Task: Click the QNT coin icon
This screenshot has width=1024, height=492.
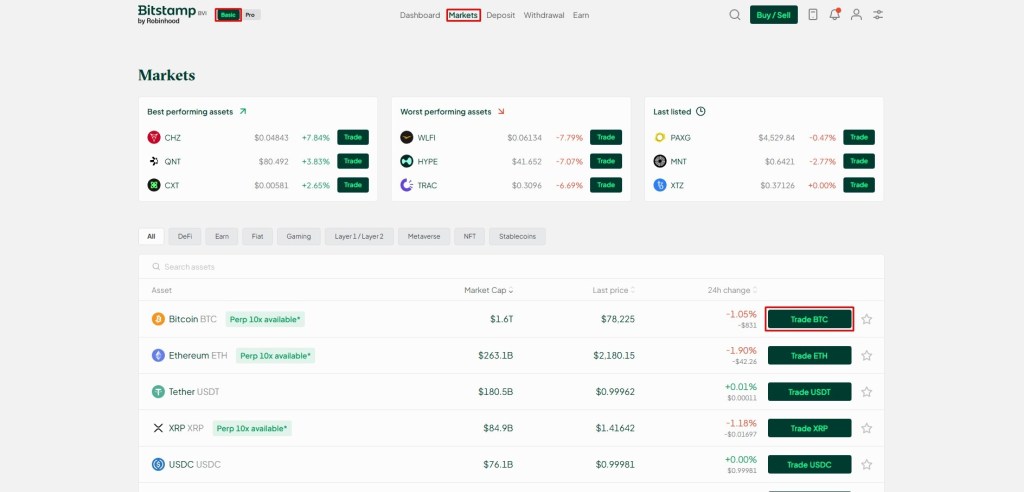Action: (154, 161)
